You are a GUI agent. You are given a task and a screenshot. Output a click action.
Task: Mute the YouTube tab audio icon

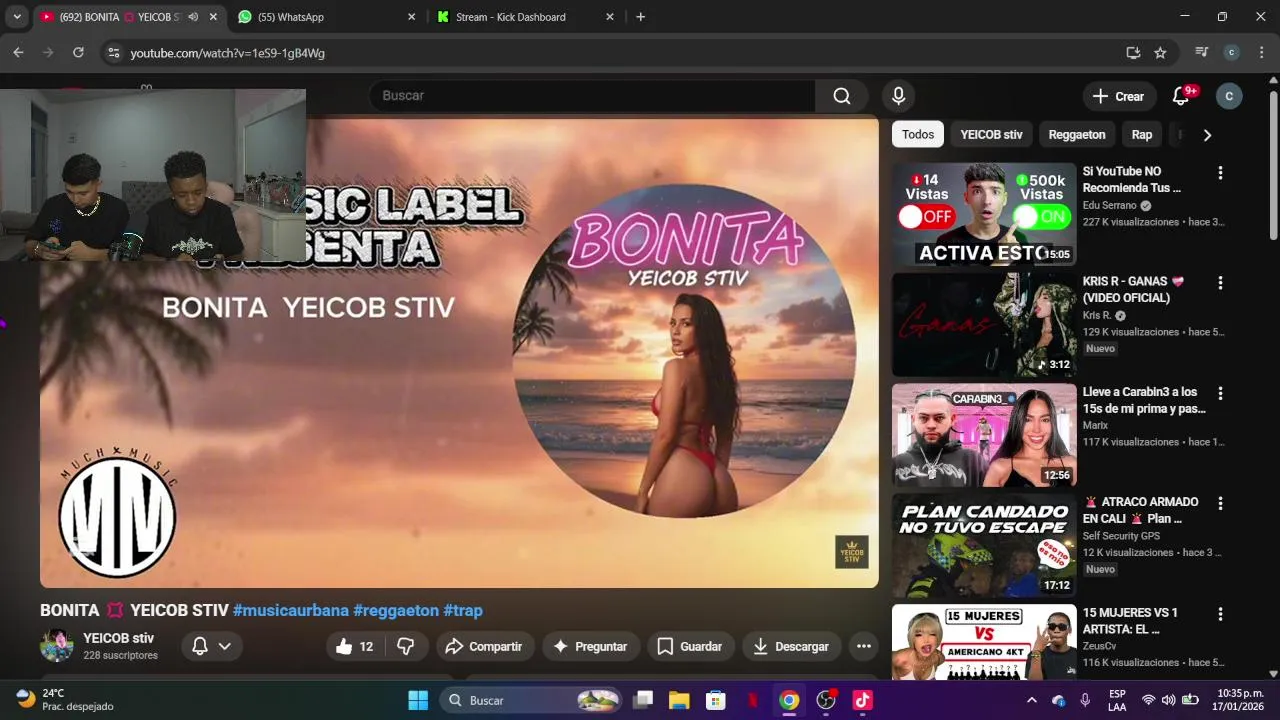193,17
